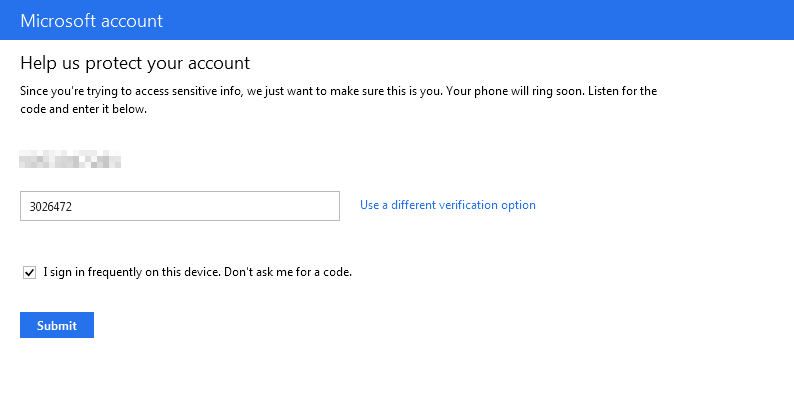
Task: Uncheck the 'I sign in frequently' checkbox
Action: 29,271
